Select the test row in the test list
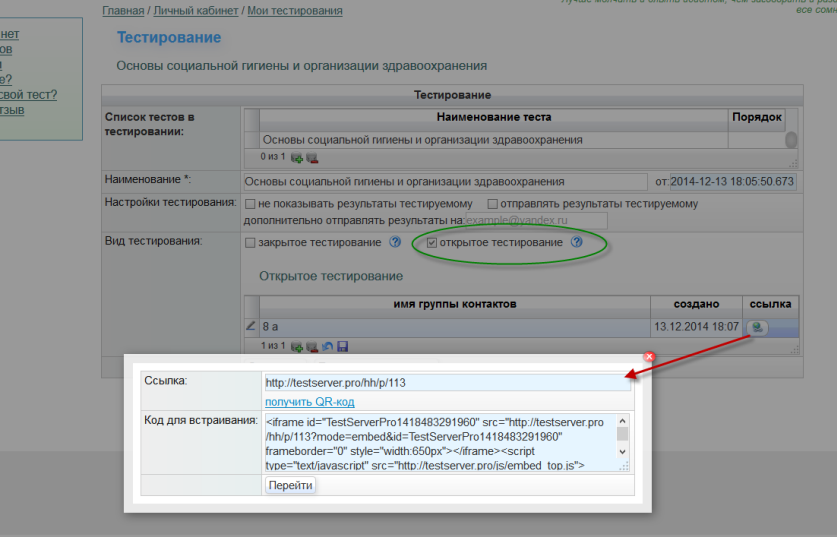The width and height of the screenshot is (837, 537). (494, 140)
